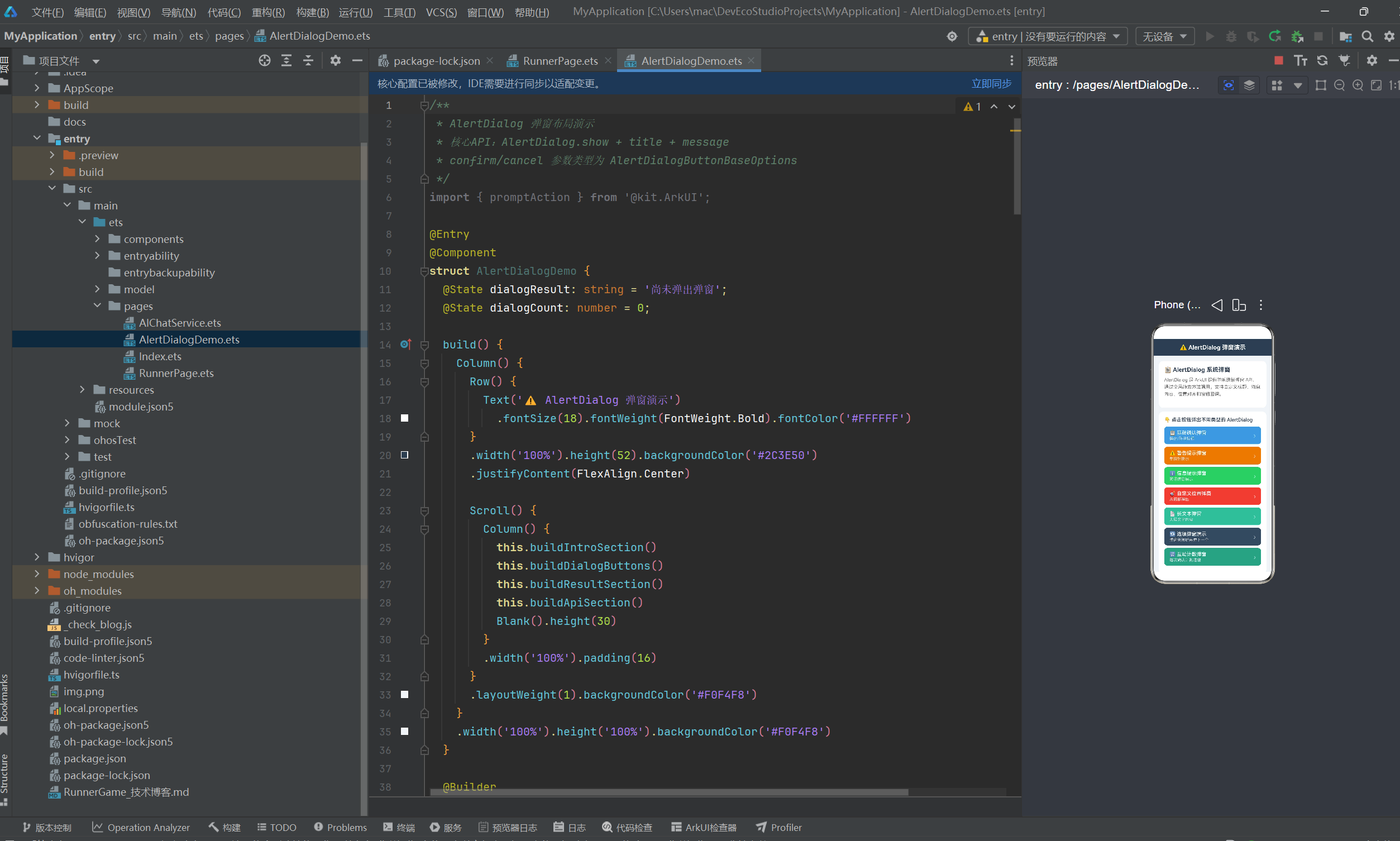This screenshot has width=1400, height=841.
Task: Open the Profiler tool window
Action: 778,828
